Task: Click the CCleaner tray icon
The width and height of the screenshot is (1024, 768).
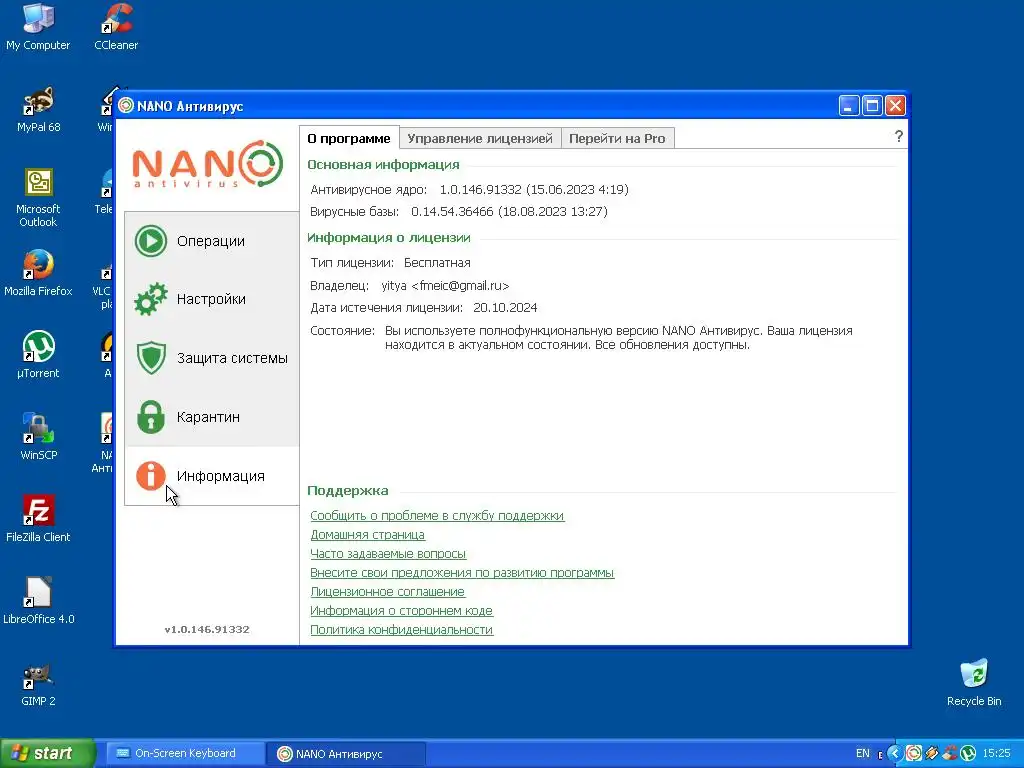Action: click(950, 754)
